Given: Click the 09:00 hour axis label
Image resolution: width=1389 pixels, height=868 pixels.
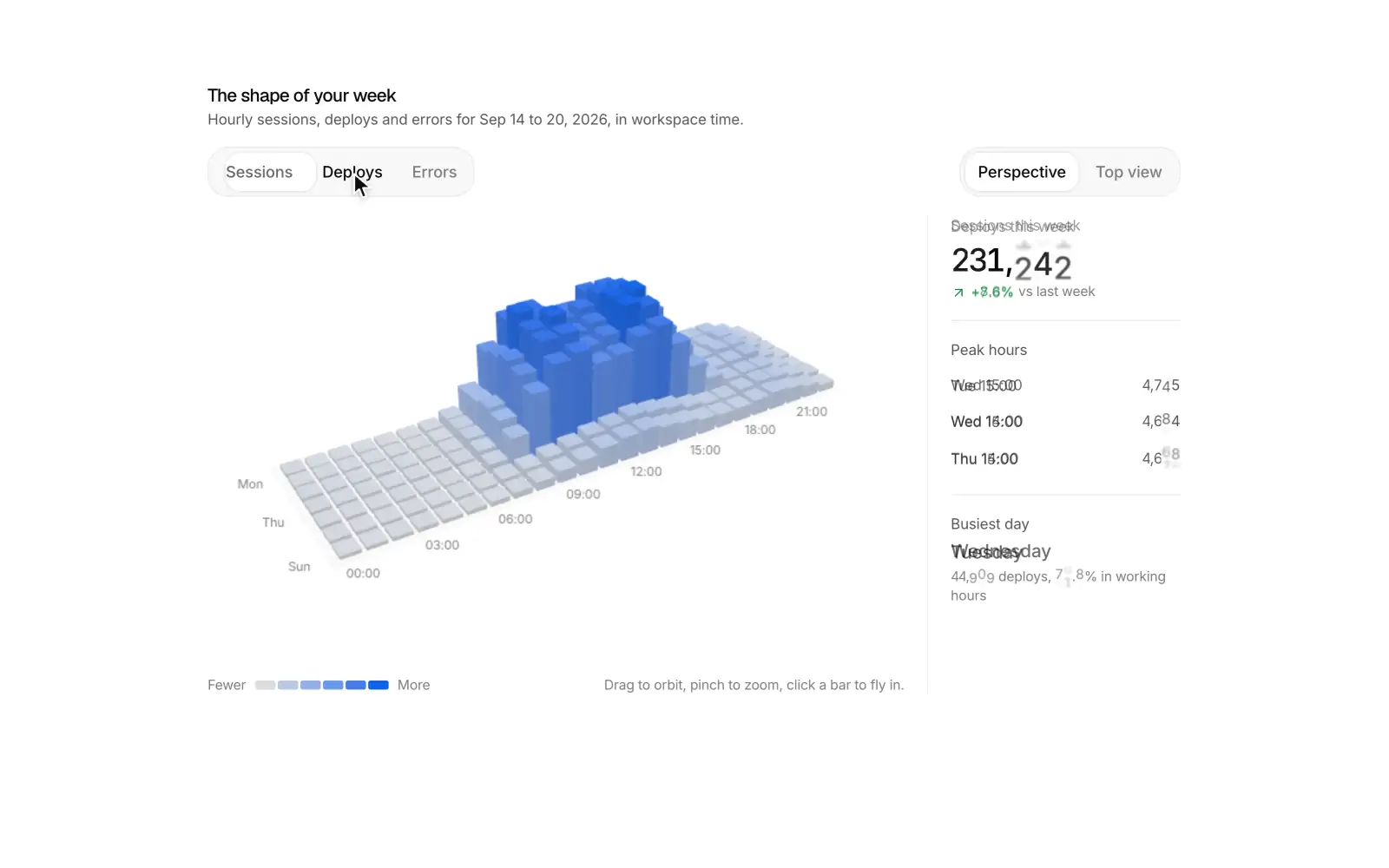Looking at the screenshot, I should coord(583,494).
